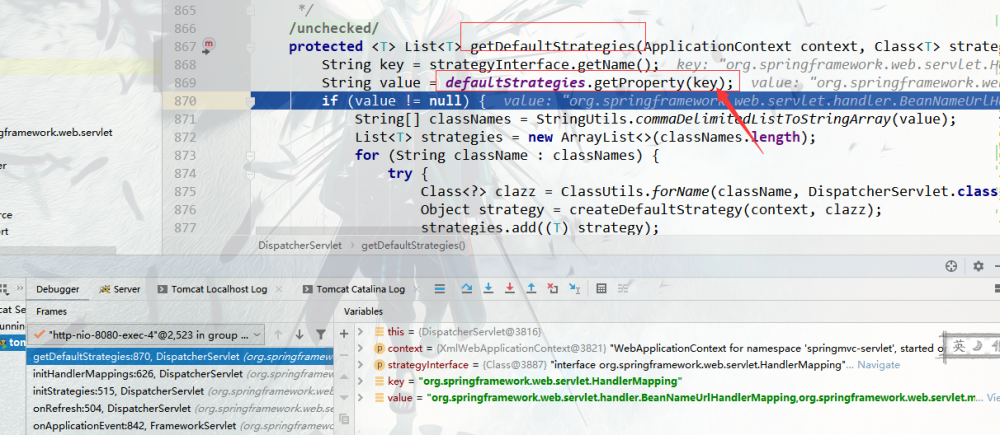Open the Tomcat Localhost Log tab
The width and height of the screenshot is (1000, 435).
pyautogui.click(x=212, y=289)
